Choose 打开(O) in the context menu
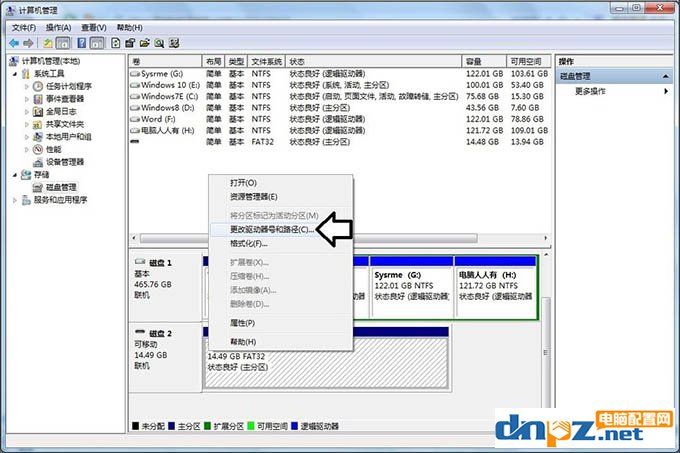 (x=243, y=183)
